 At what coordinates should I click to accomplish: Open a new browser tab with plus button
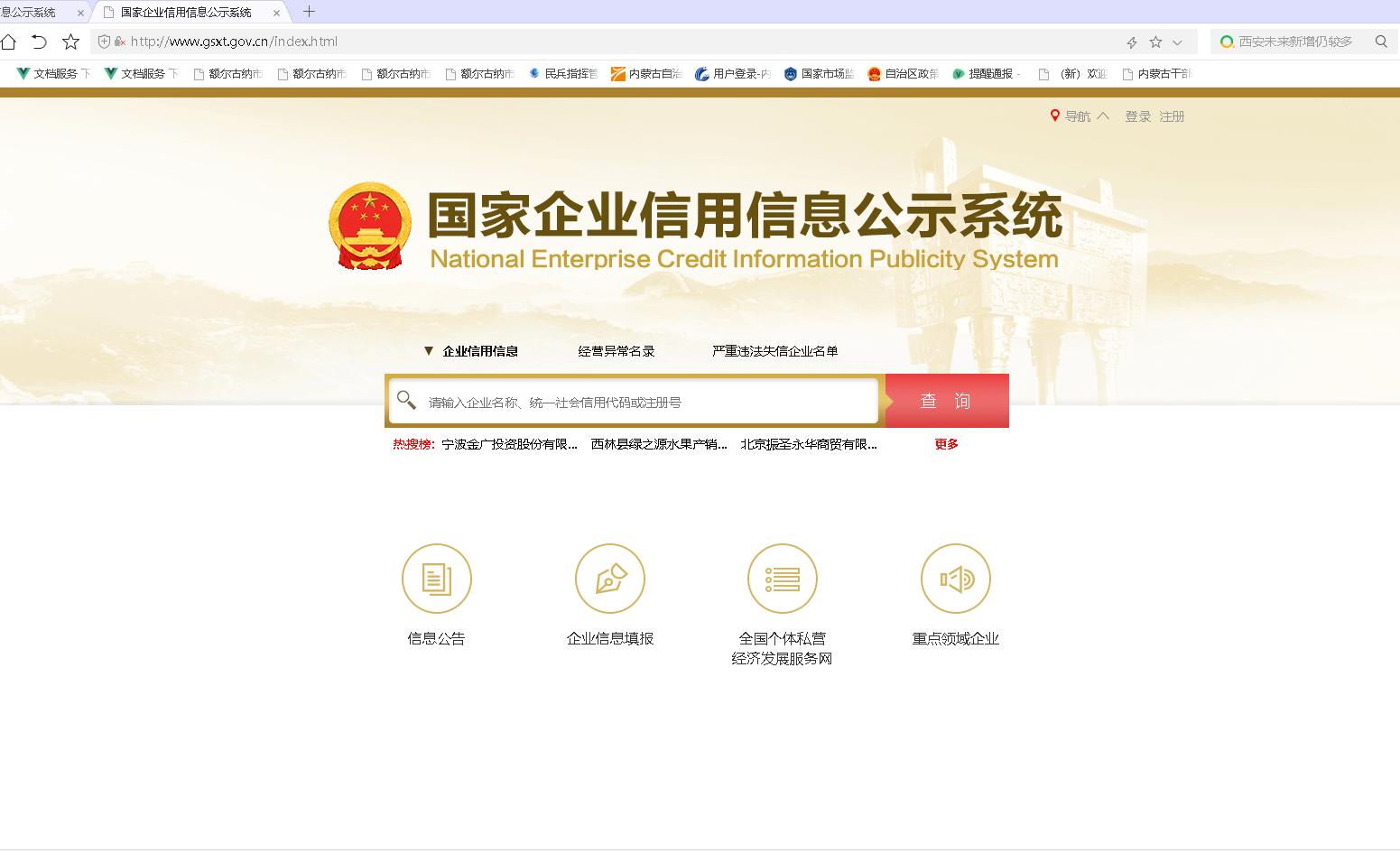pos(309,12)
